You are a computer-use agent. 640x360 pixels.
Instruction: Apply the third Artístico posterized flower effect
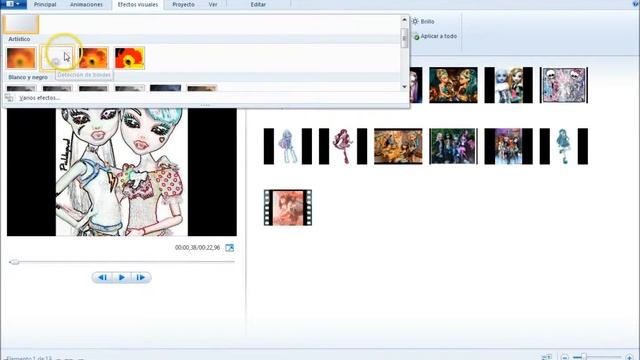coord(93,58)
